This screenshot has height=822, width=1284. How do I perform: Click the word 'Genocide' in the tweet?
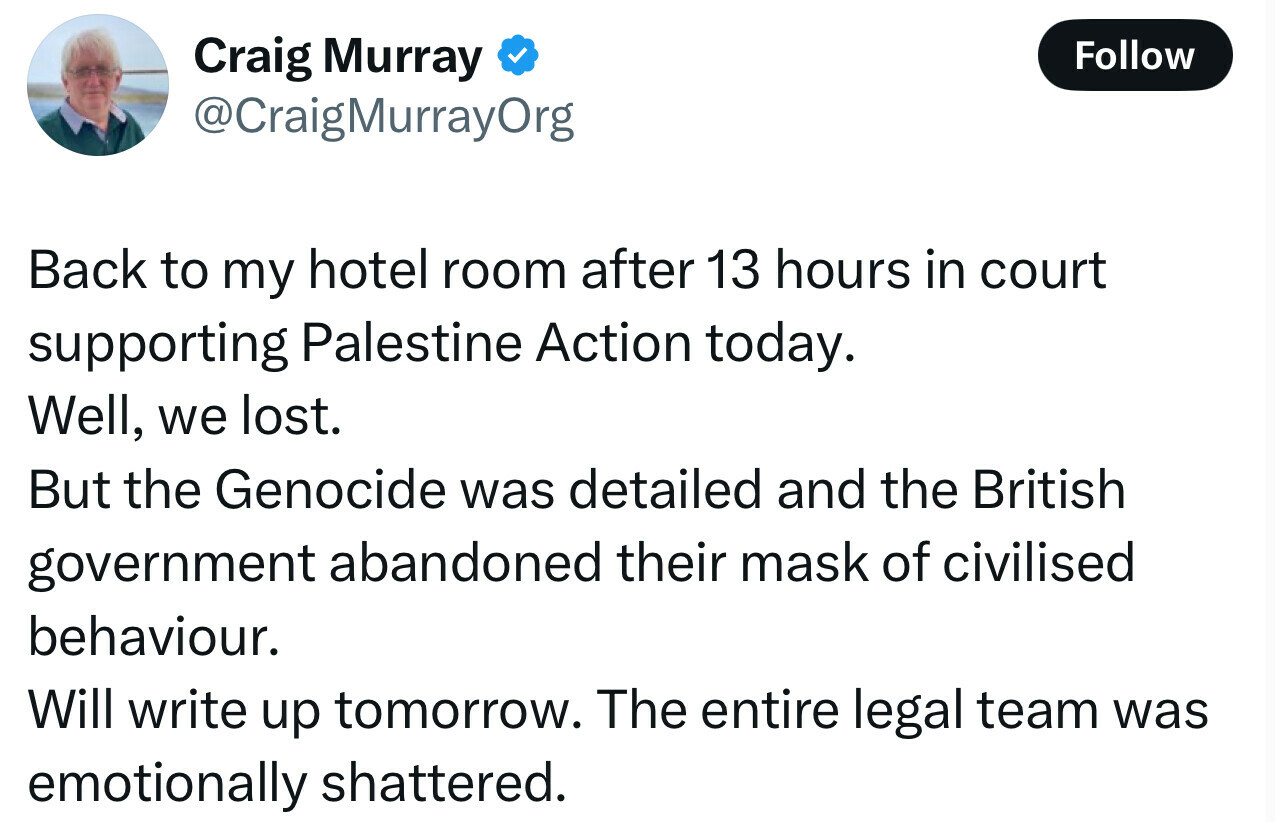pos(345,490)
